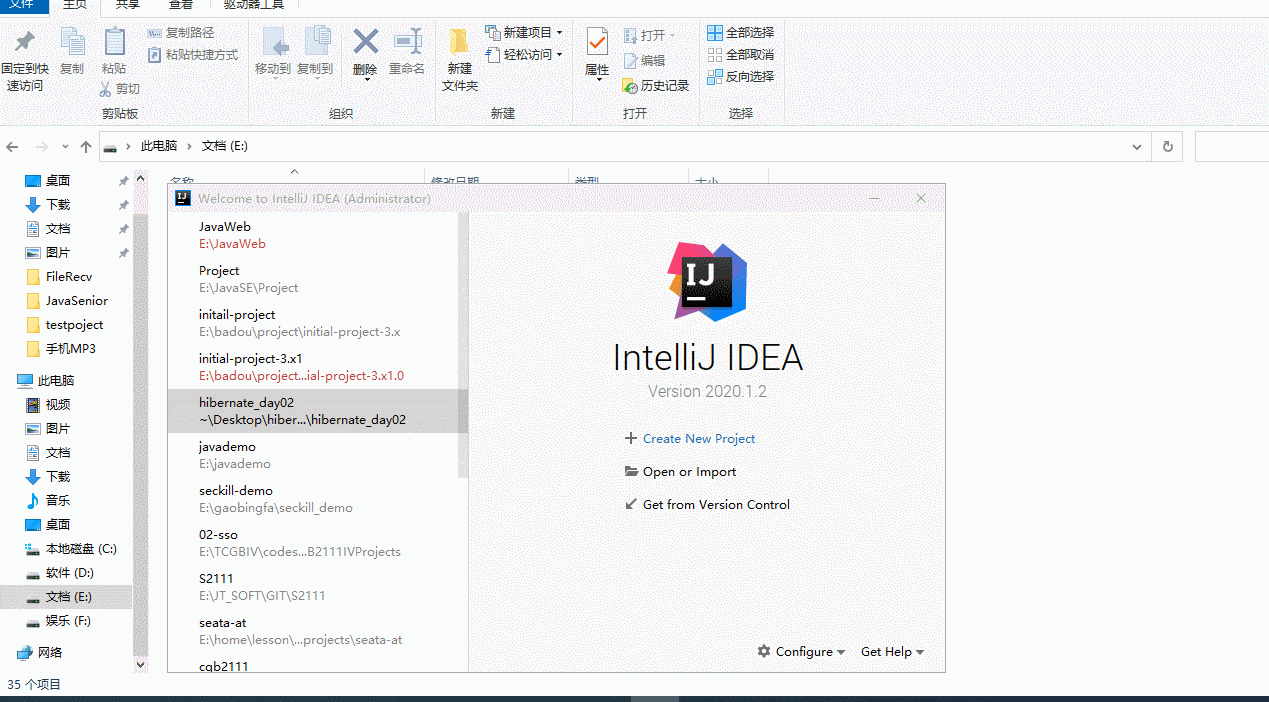Click the IntelliJ IDEA logo
The height and width of the screenshot is (702, 1269).
pyautogui.click(x=709, y=281)
